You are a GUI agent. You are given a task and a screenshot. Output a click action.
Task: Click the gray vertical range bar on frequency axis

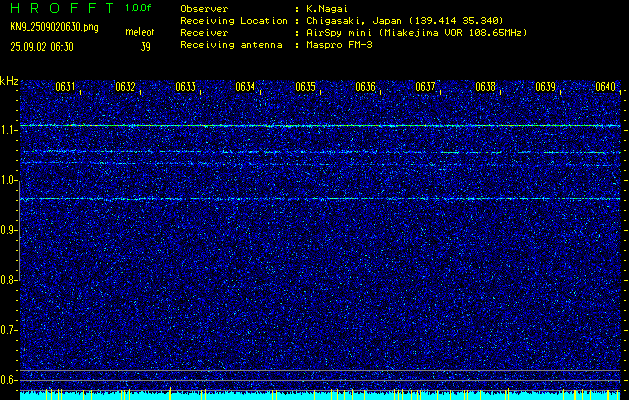tap(19, 230)
